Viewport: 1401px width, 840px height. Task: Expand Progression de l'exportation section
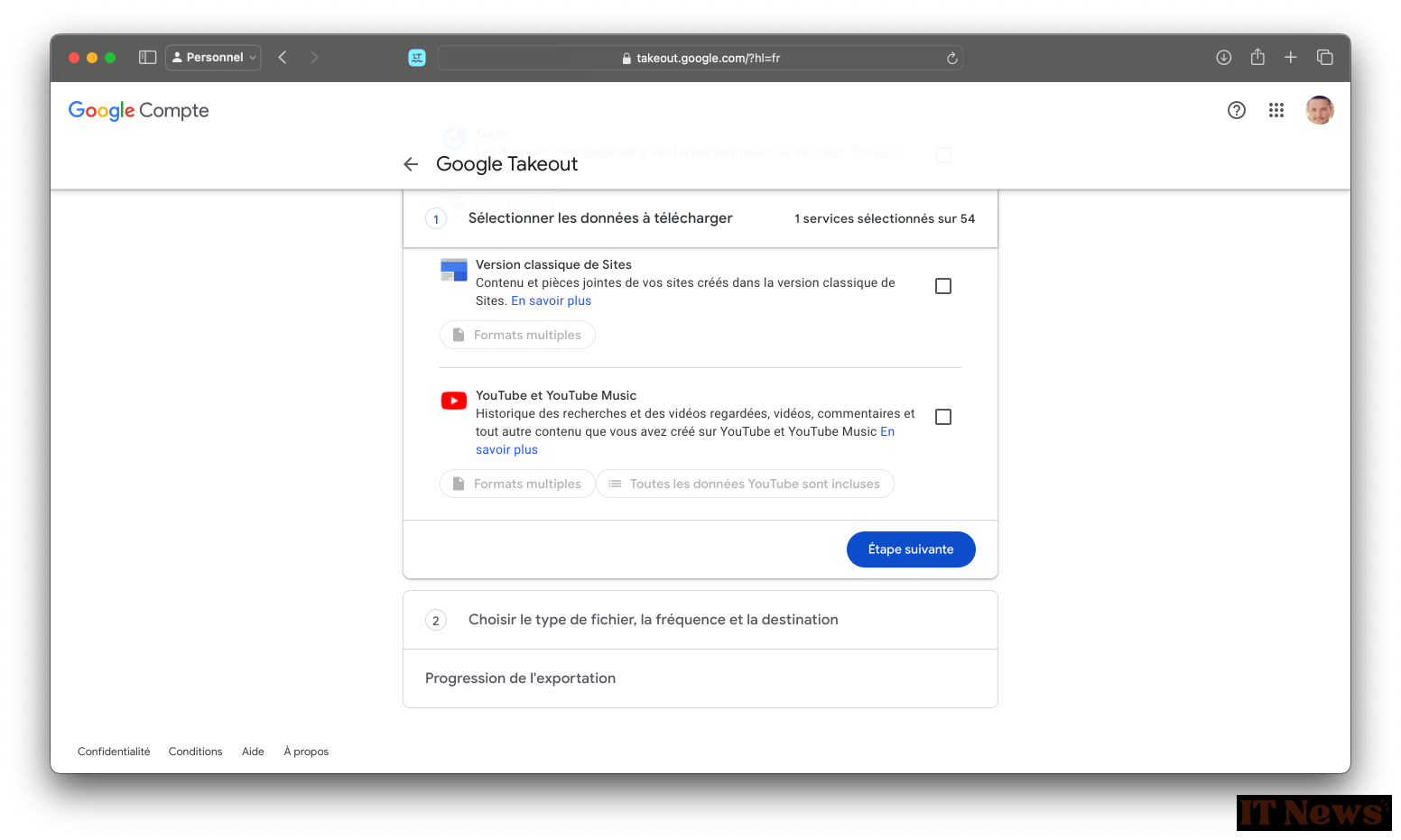[700, 678]
